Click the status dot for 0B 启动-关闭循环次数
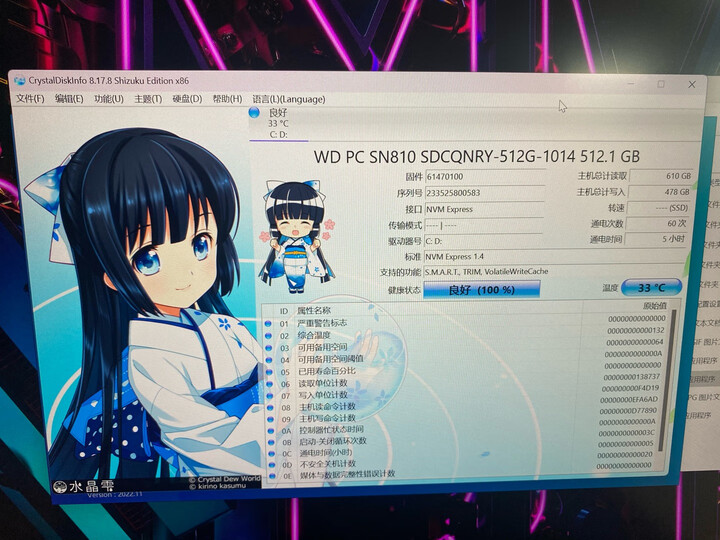This screenshot has width=720, height=540. [x=271, y=442]
